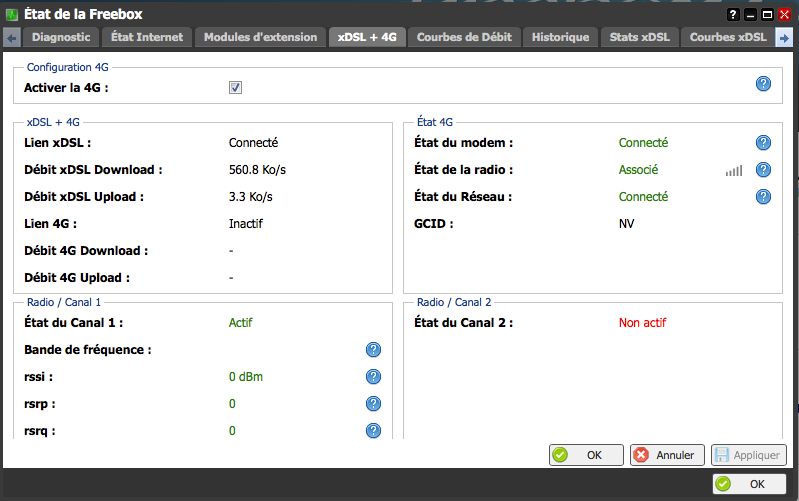Click the Configuration 4G group title
This screenshot has height=501, width=799.
coord(67,67)
